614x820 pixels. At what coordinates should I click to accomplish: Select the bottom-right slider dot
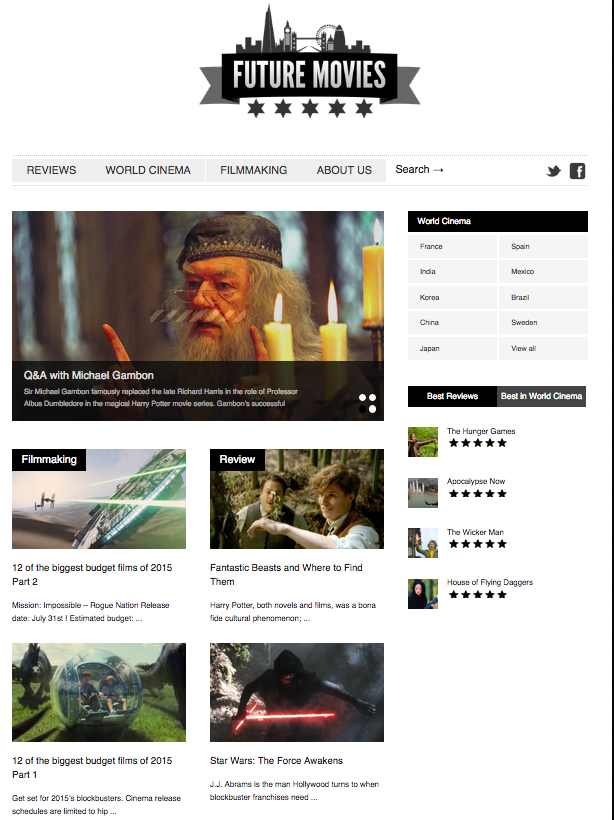[372, 409]
